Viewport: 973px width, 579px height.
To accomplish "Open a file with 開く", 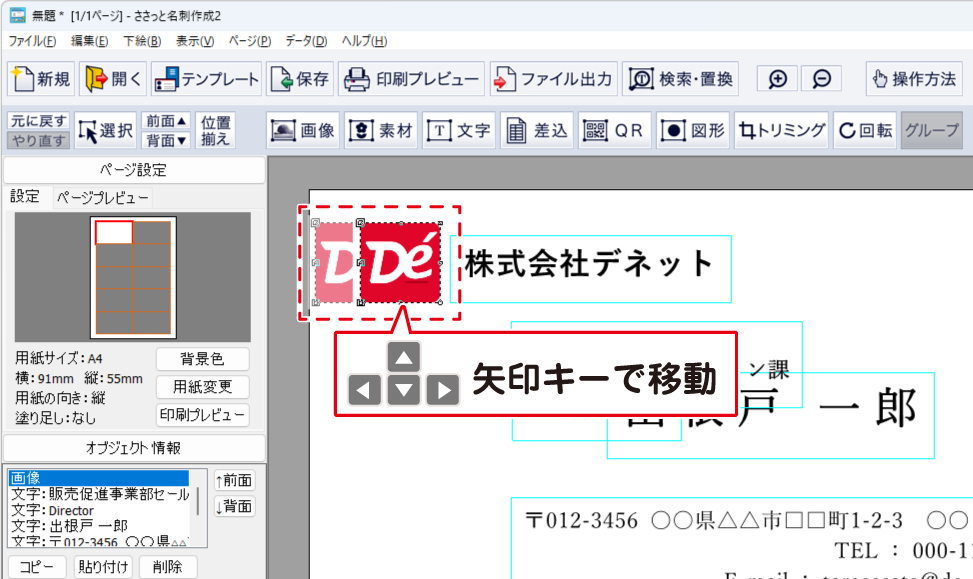I will click(113, 79).
